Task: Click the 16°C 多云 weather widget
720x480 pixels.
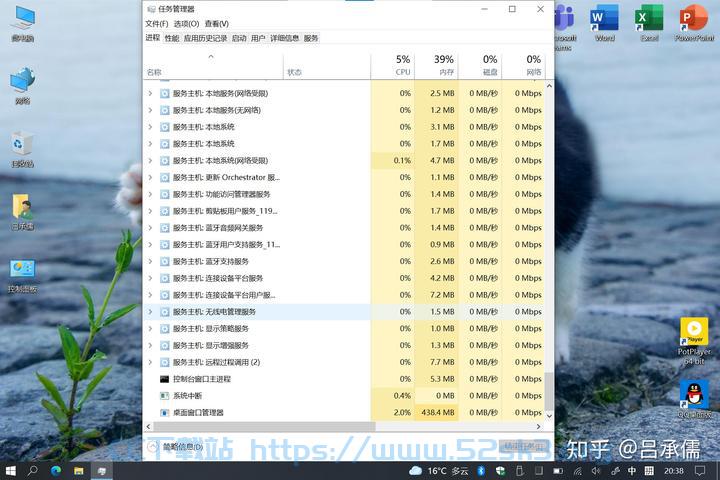Action: 439,471
